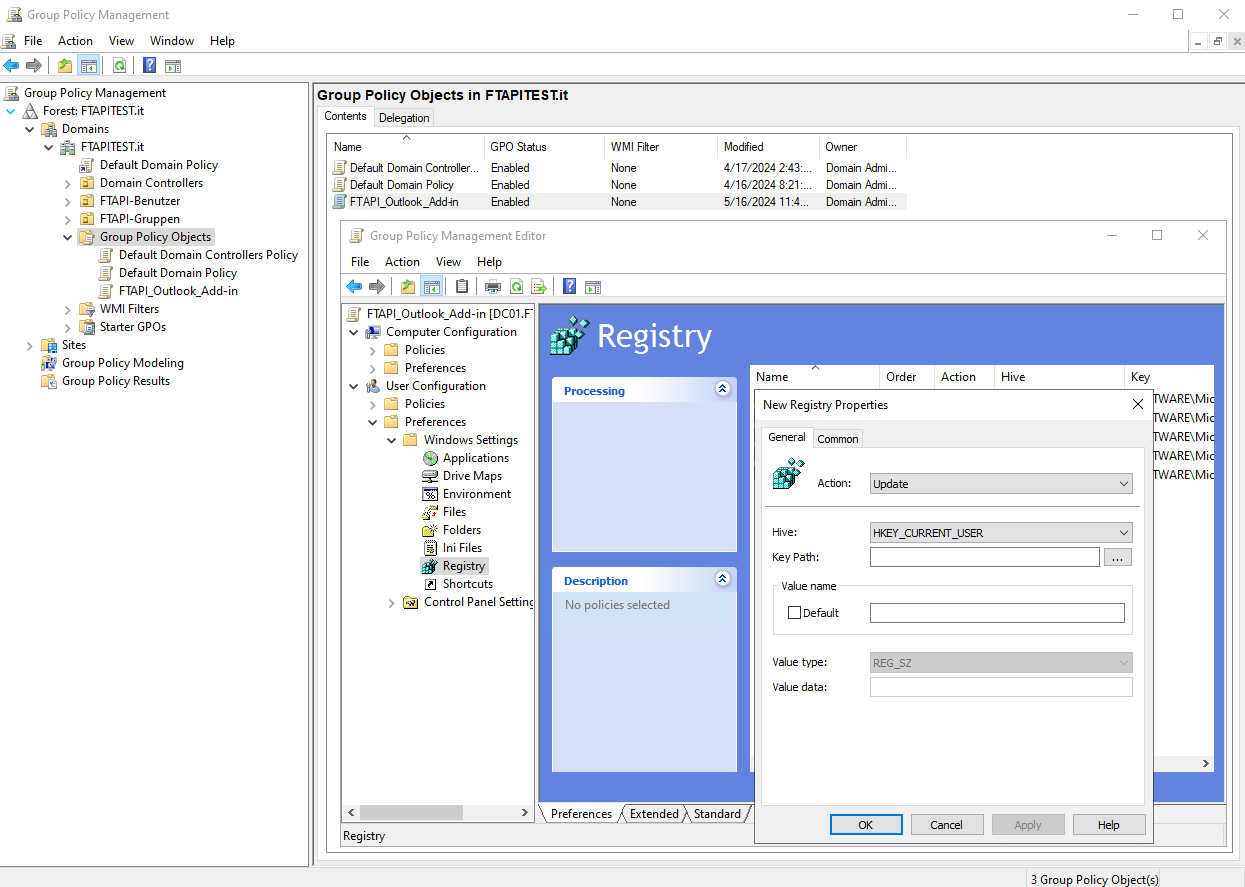Click Forward arrow in main Group Policy Management toolbar
This screenshot has height=887, width=1245.
(x=34, y=66)
